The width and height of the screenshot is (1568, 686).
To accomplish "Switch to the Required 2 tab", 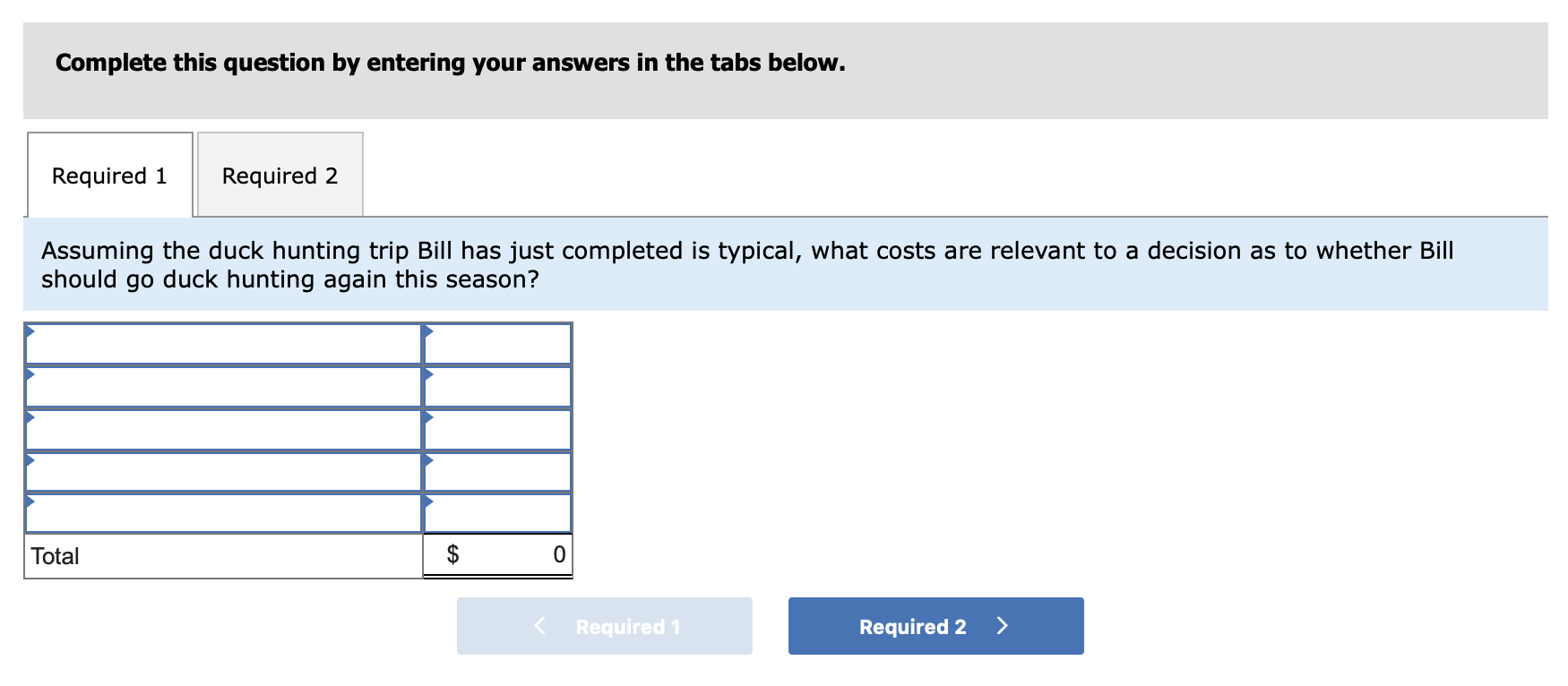I will pos(280,175).
